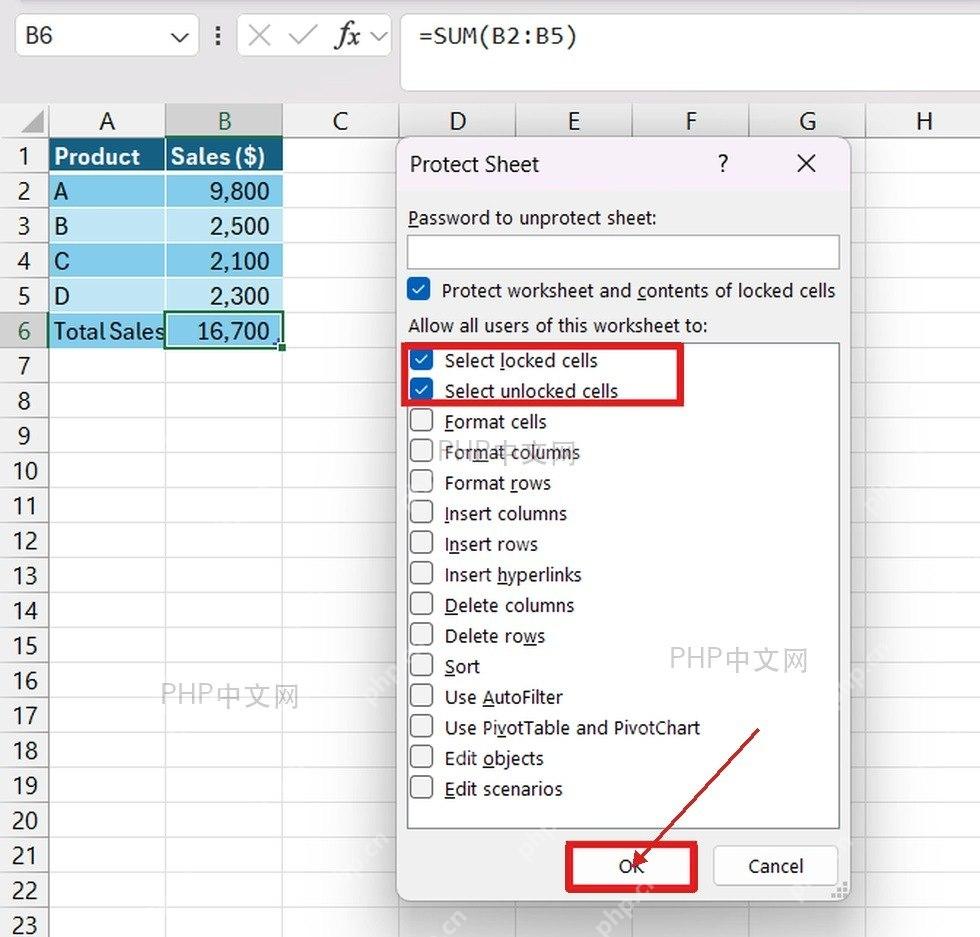Check the Insert columns option

[422, 513]
